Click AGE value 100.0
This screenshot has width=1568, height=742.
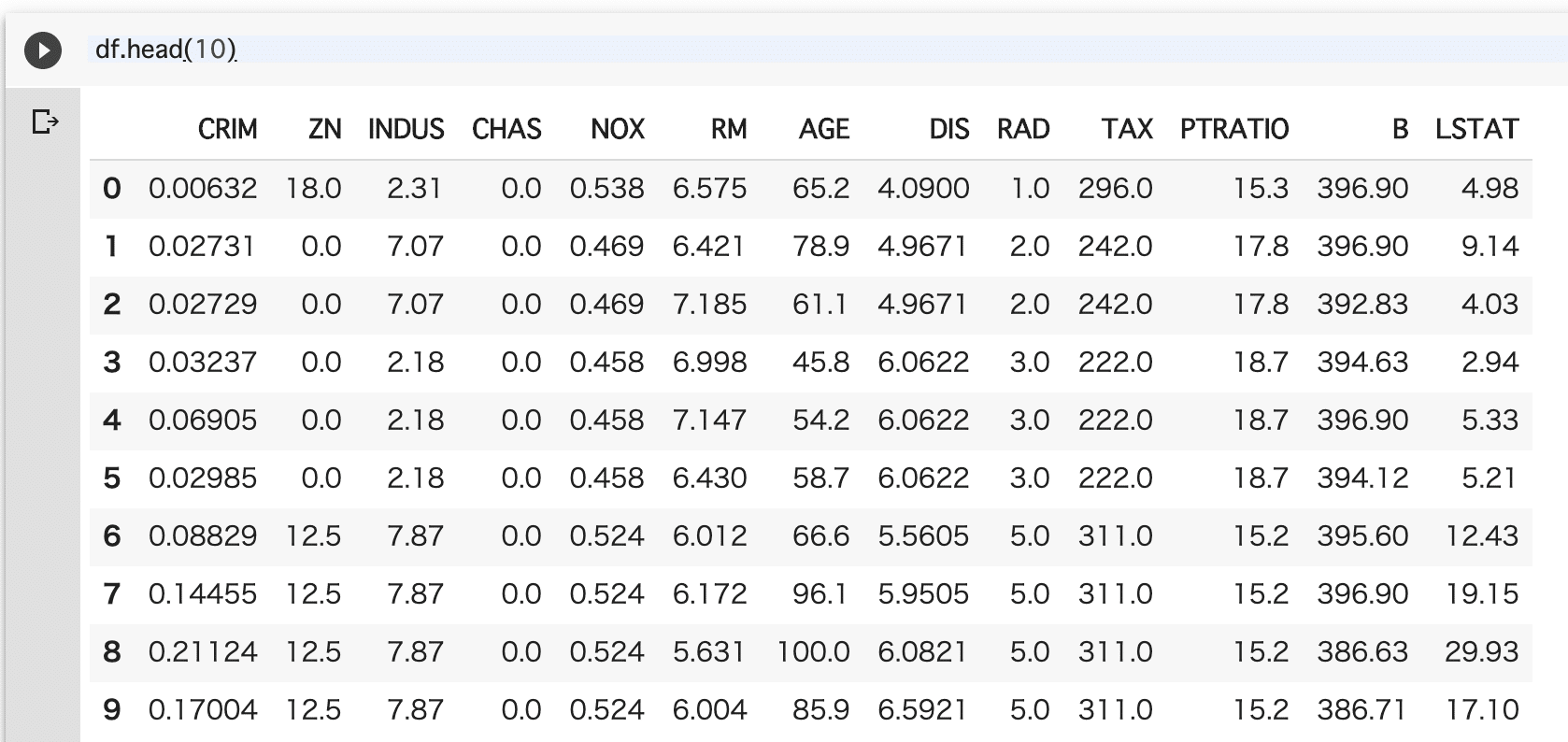[x=813, y=652]
